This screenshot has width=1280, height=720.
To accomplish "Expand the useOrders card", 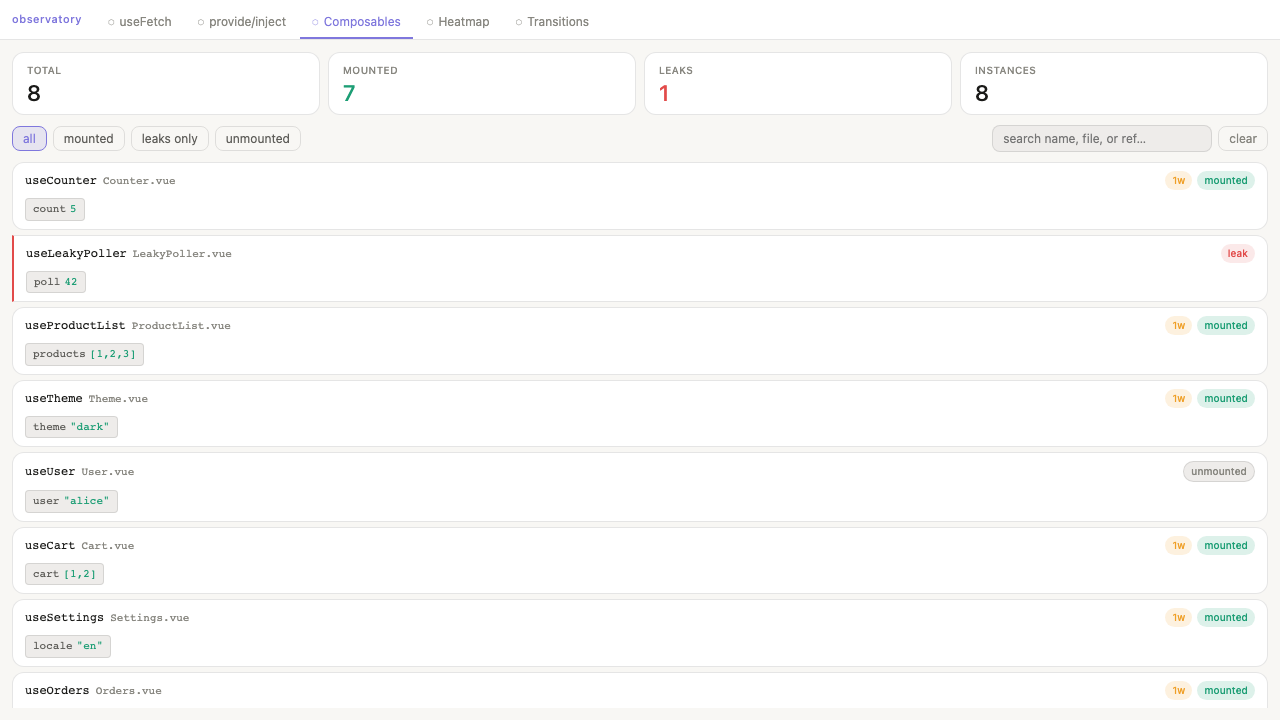I will coord(640,690).
